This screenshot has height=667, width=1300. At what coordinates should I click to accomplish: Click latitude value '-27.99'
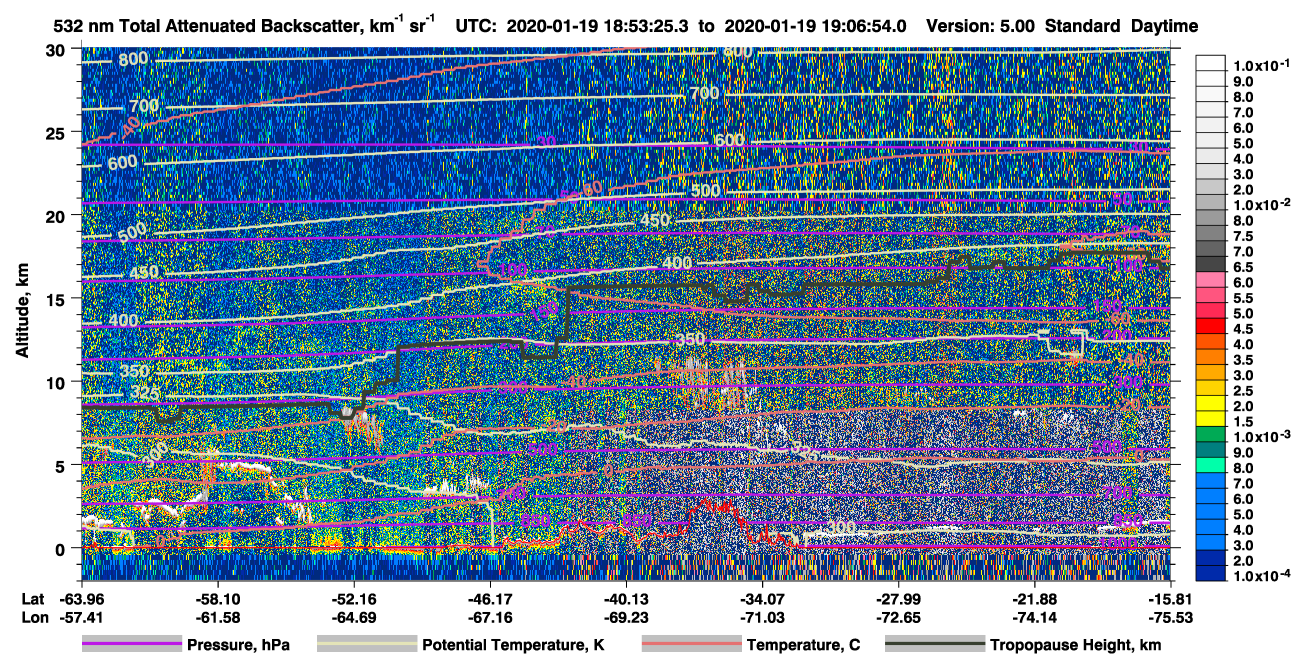pyautogui.click(x=898, y=598)
